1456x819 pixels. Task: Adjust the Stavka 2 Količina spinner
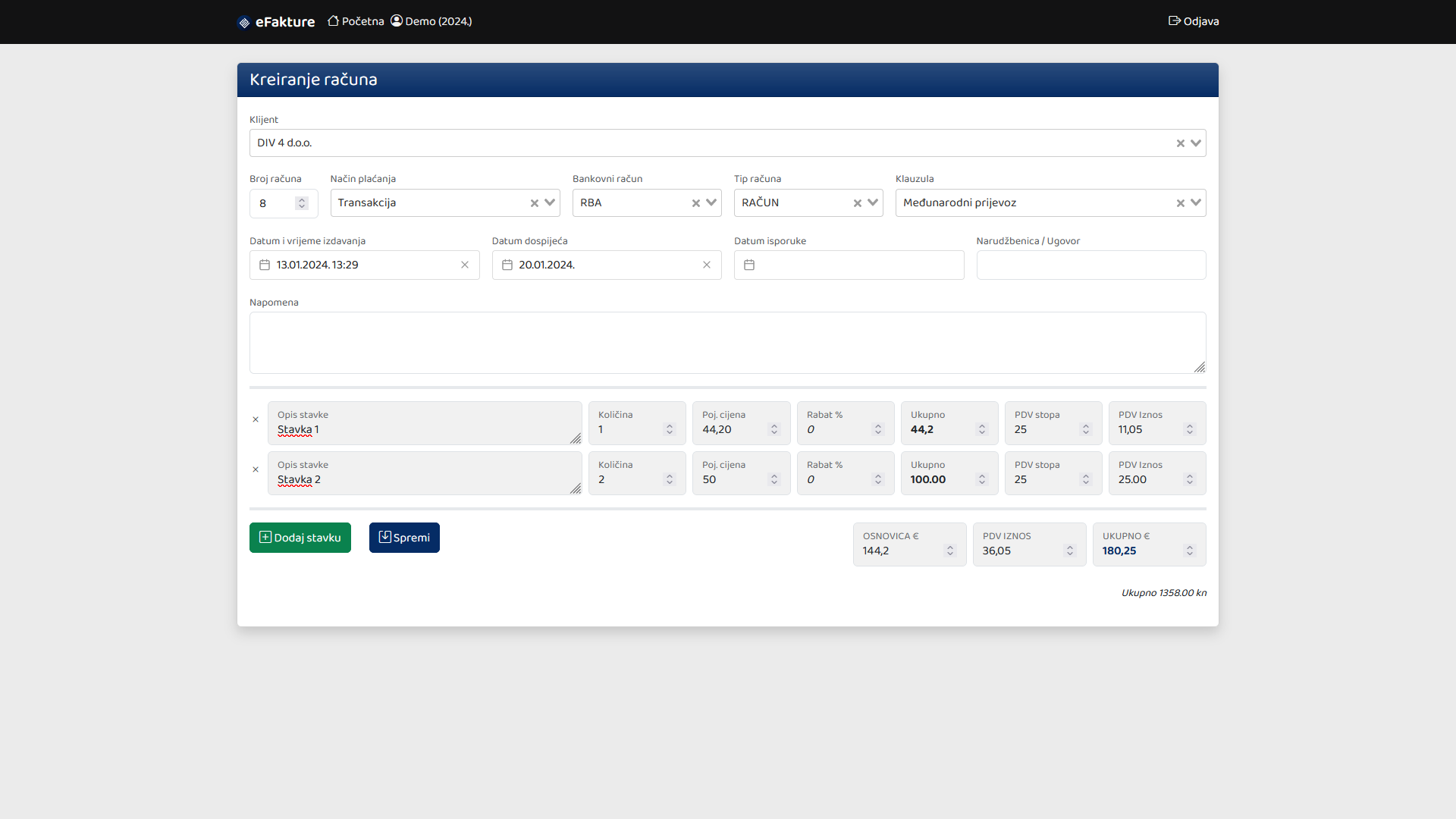click(x=670, y=479)
